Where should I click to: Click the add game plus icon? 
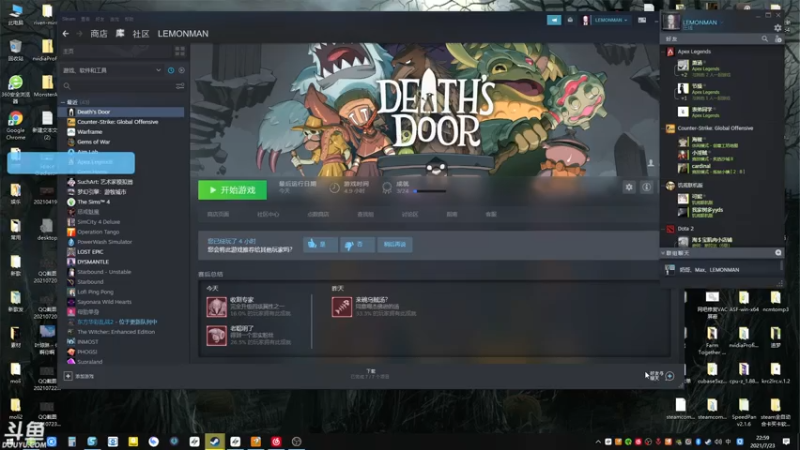tap(68, 376)
